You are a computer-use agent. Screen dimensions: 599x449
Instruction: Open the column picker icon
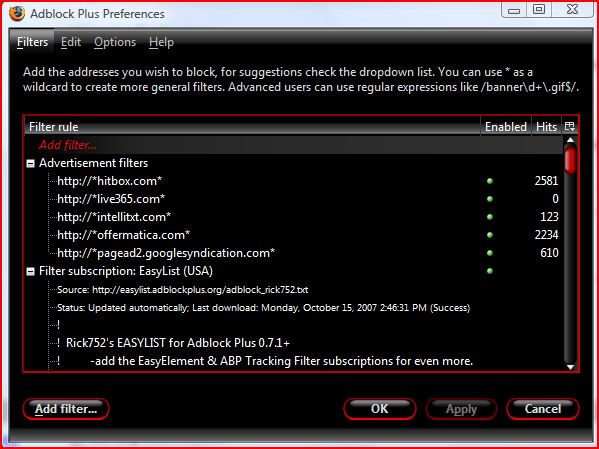570,126
